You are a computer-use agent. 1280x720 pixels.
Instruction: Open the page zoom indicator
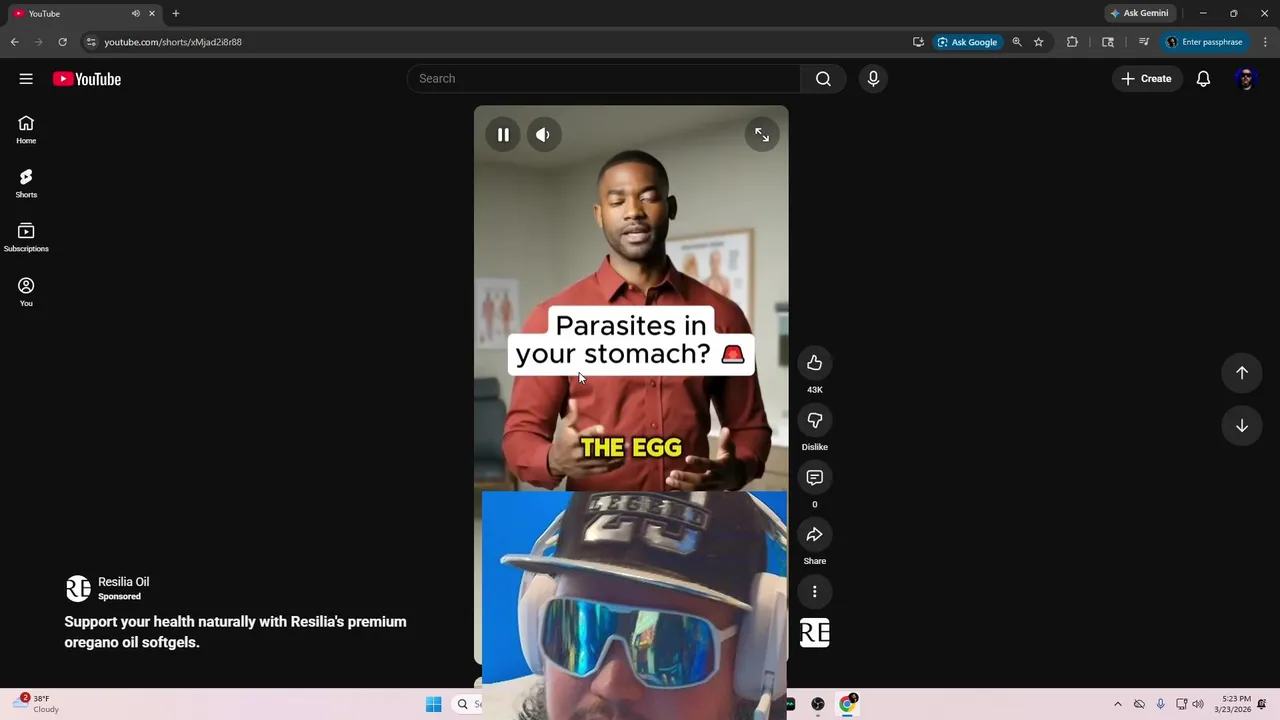tap(1017, 42)
